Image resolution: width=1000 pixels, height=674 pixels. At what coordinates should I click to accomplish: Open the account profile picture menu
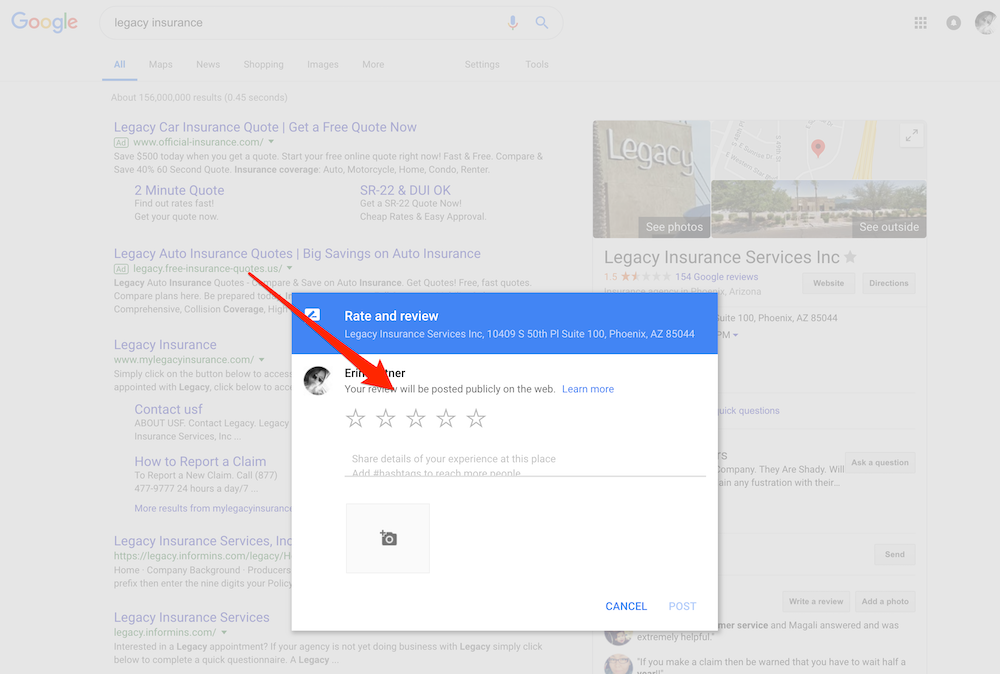pos(986,22)
